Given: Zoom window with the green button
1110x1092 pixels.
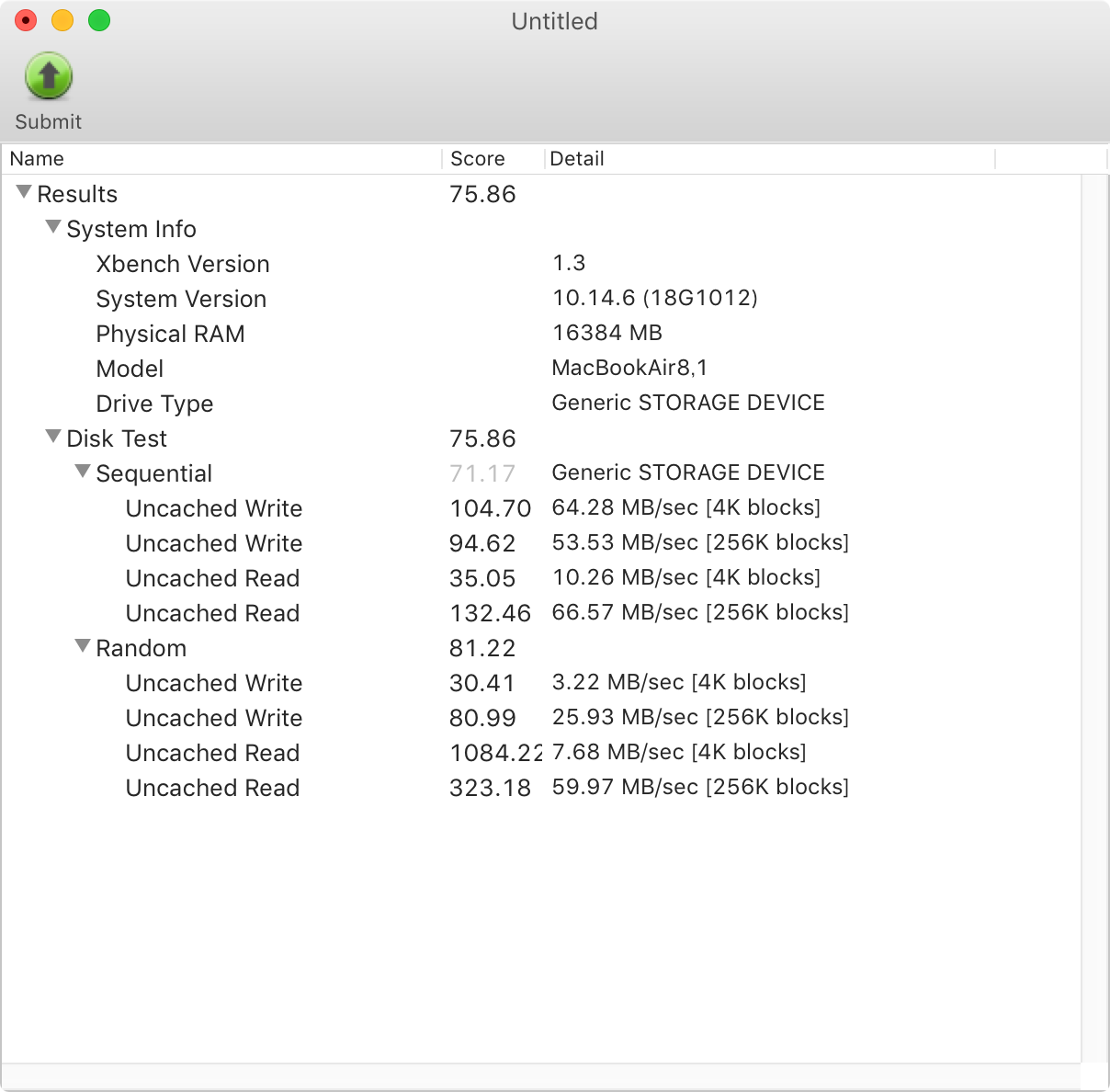Looking at the screenshot, I should (x=99, y=20).
